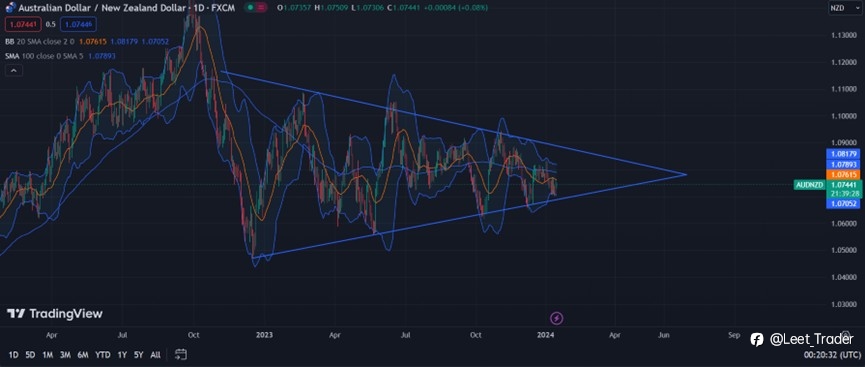Set chart range to 5D

tap(30, 355)
